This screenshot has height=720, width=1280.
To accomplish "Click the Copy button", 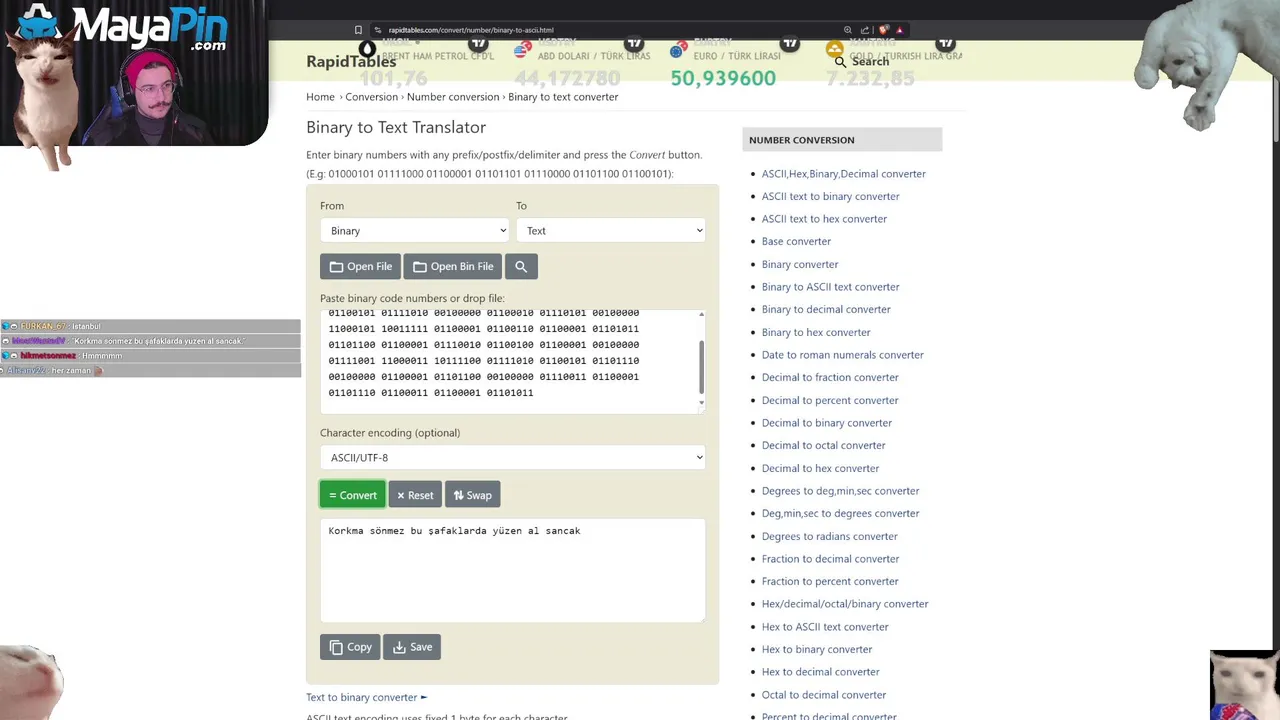I will pos(350,647).
